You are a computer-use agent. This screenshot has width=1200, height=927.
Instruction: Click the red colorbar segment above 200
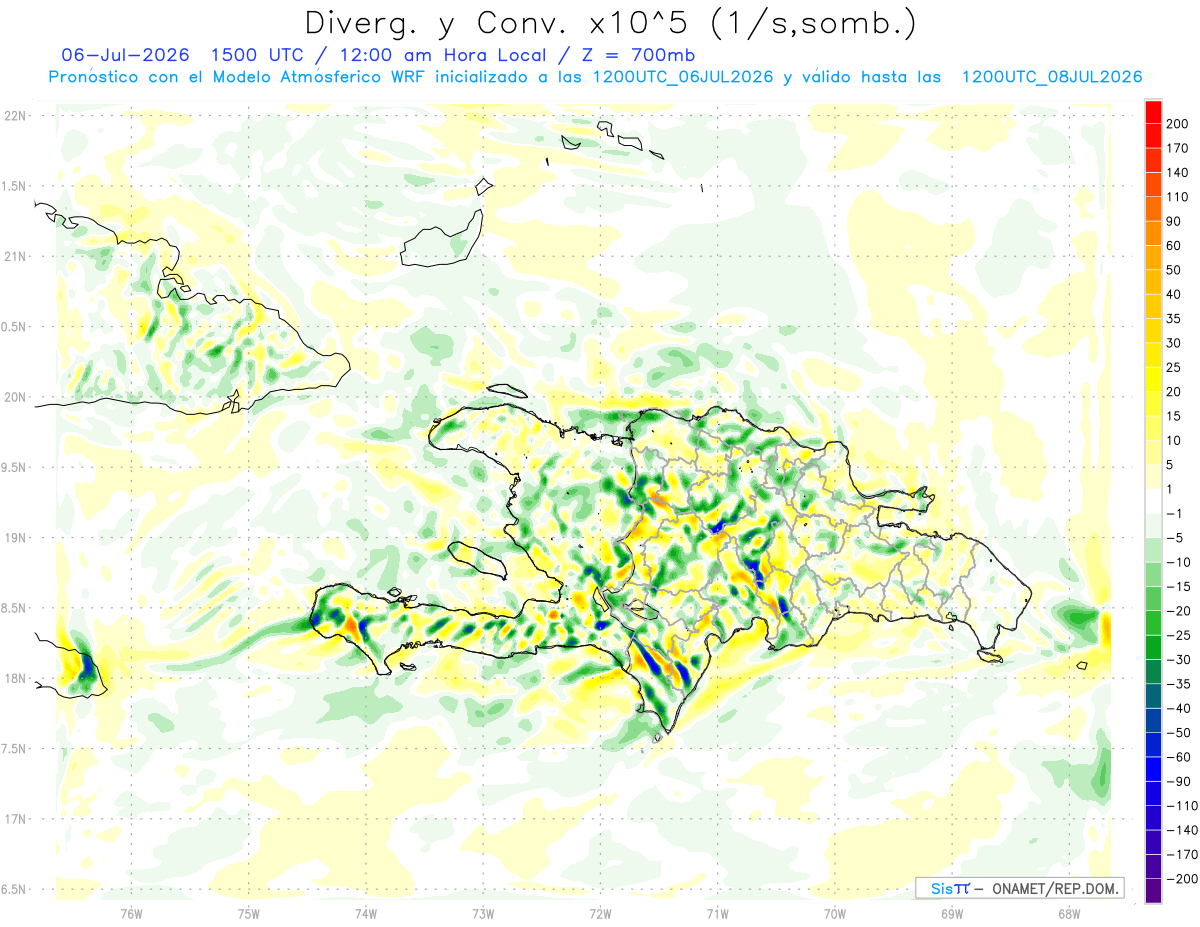click(x=1153, y=112)
